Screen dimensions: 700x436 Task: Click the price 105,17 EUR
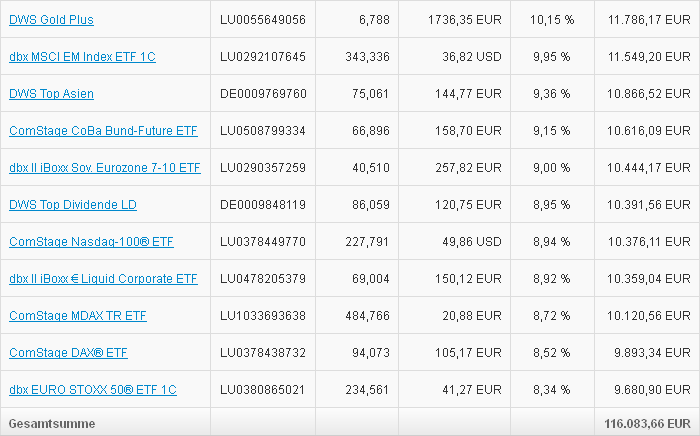tap(468, 353)
